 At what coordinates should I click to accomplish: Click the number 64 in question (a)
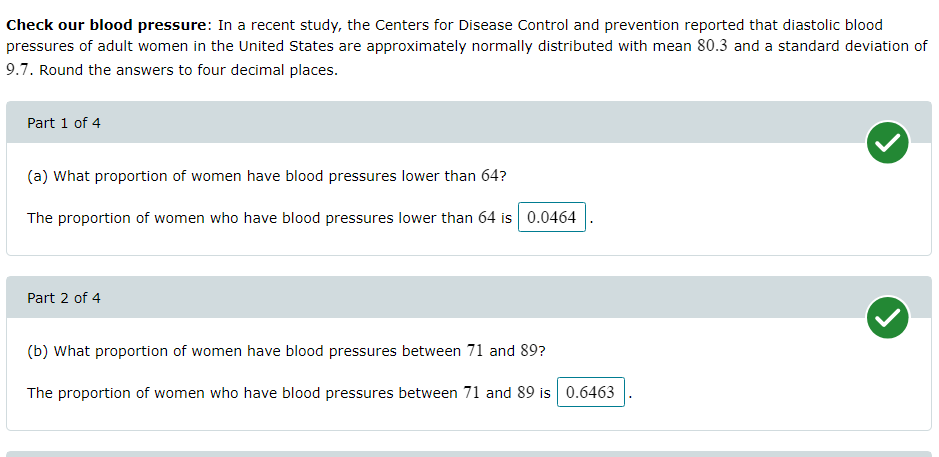point(489,176)
